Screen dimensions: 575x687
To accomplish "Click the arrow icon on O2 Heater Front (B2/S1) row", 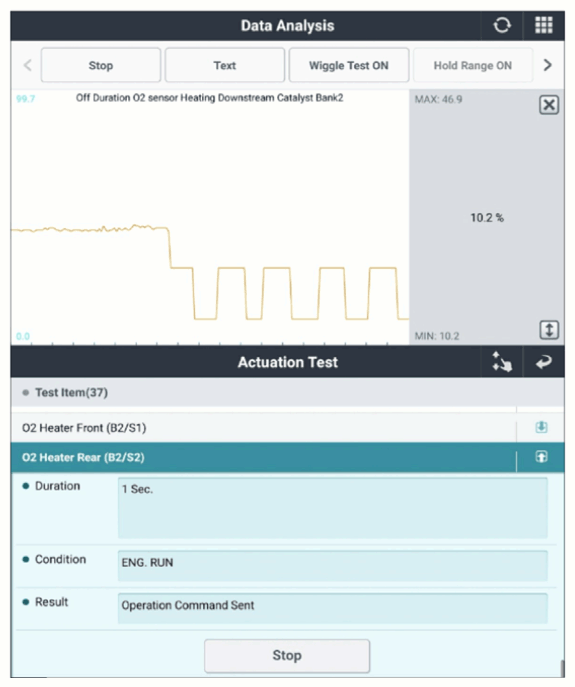I will [541, 427].
